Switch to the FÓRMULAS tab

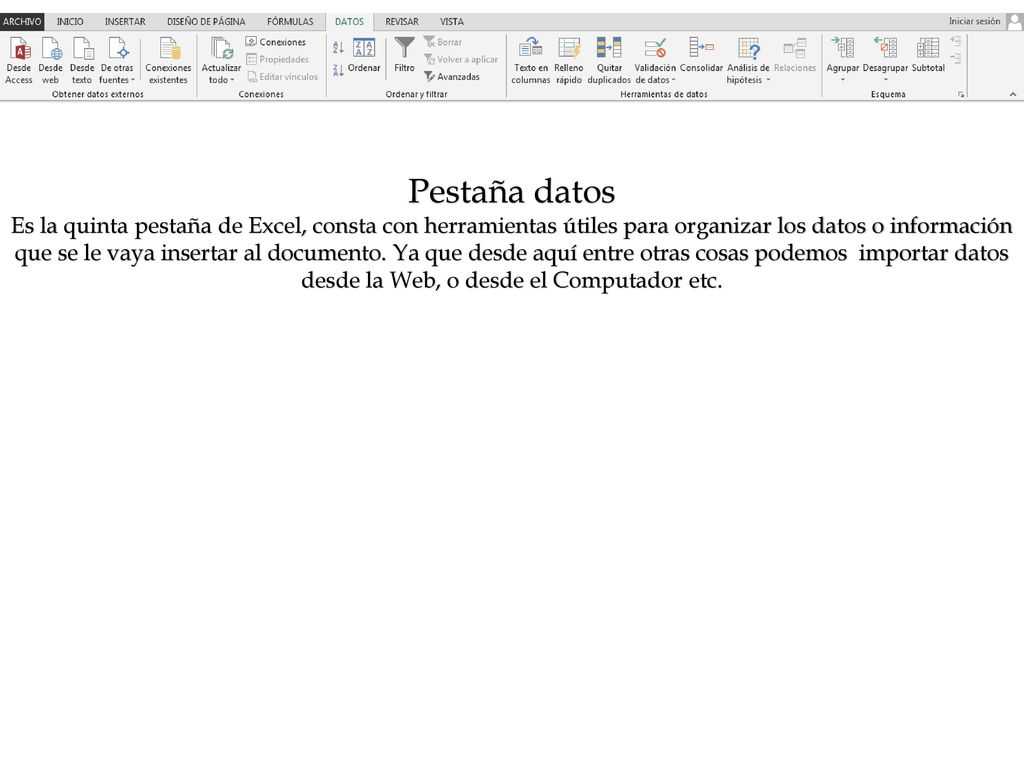290,22
